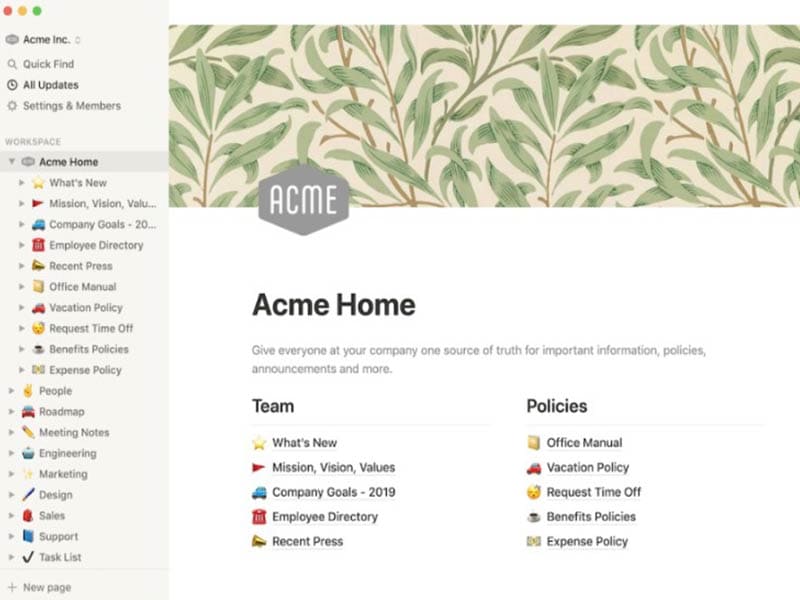The image size is (800, 600).
Task: Open All Updates from the sidebar
Action: 49,85
